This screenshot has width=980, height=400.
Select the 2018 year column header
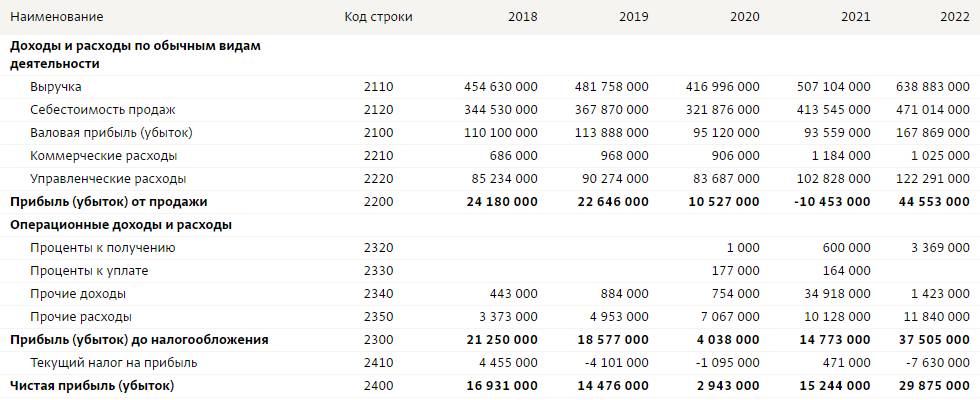point(522,17)
